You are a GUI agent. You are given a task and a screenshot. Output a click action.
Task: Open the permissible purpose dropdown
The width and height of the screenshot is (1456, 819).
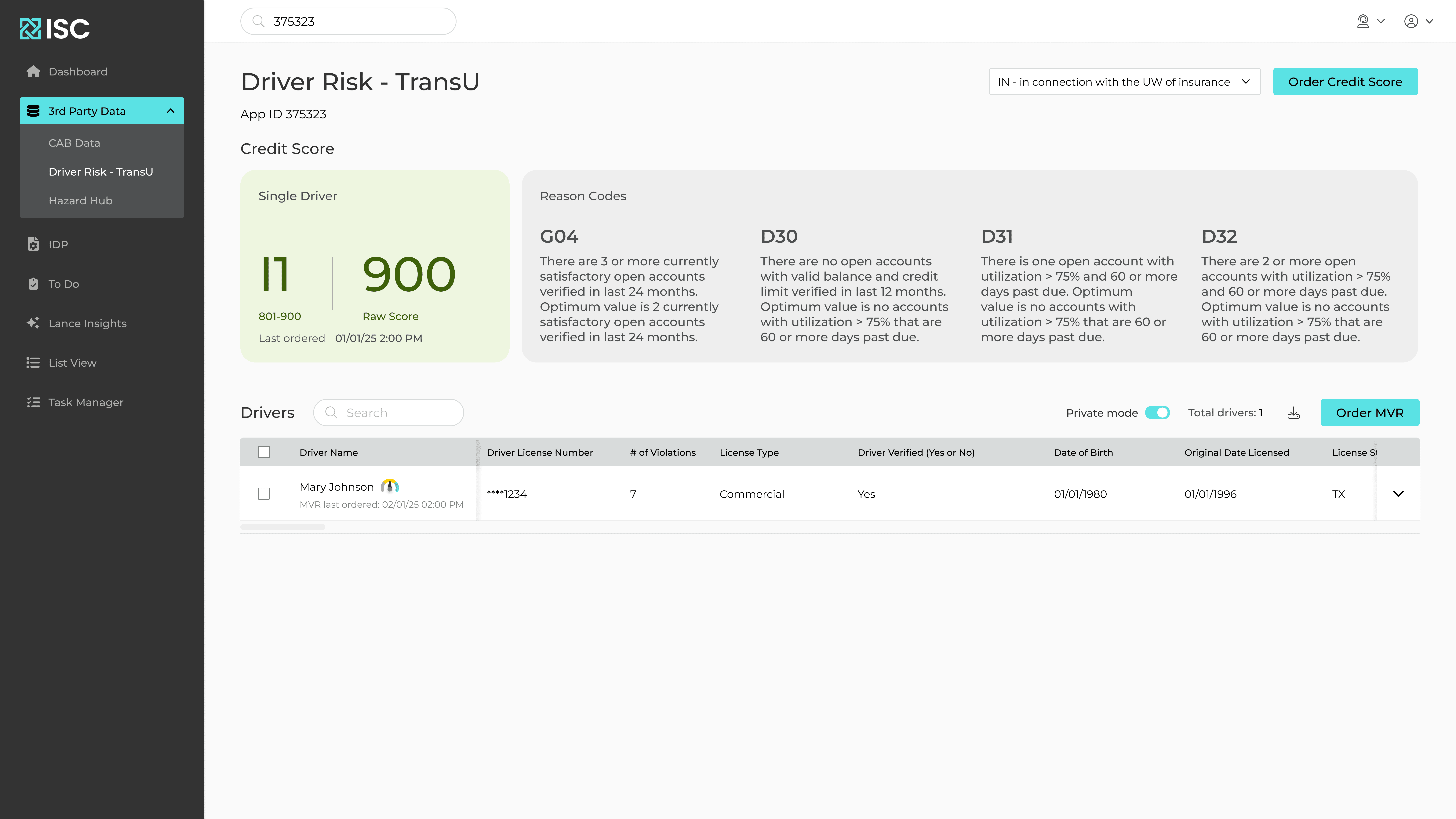(1125, 82)
